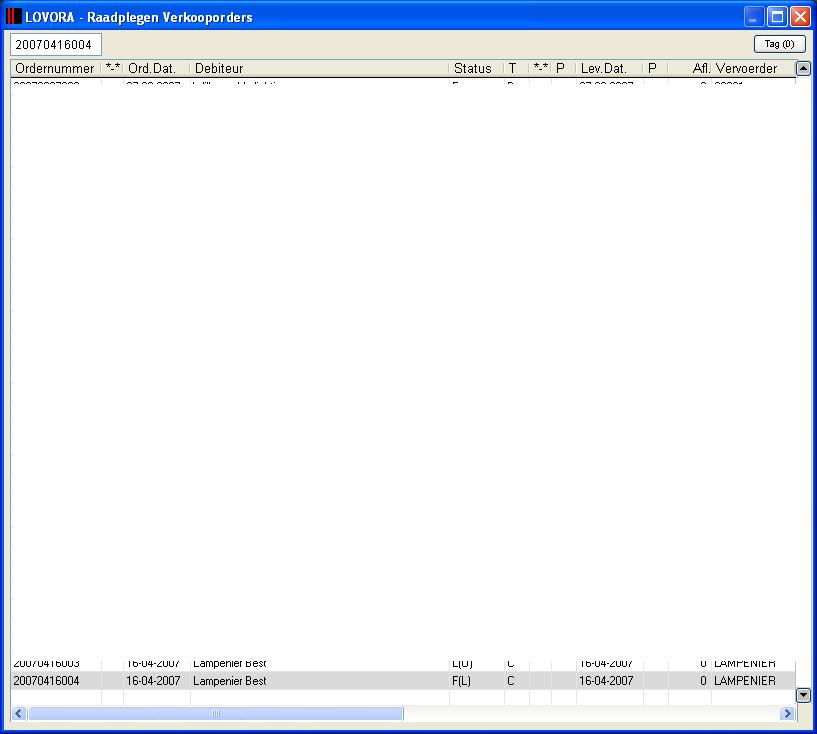Click the horizontal scroll left arrow
This screenshot has height=734, width=817.
tap(19, 714)
